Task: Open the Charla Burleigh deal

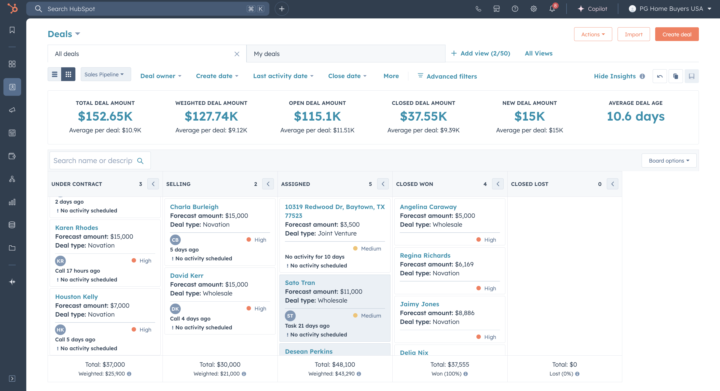Action: (x=194, y=207)
